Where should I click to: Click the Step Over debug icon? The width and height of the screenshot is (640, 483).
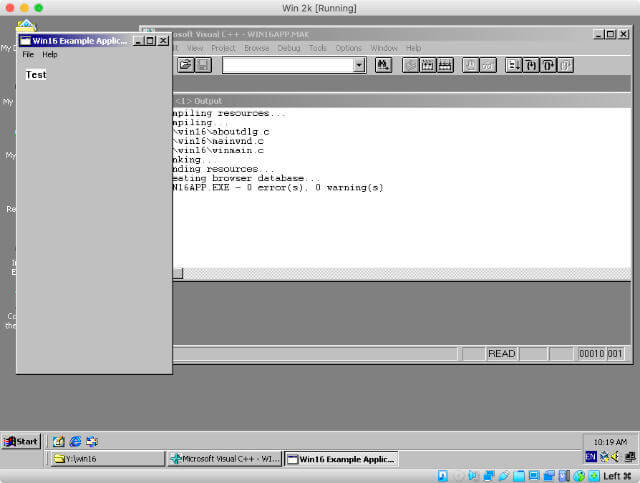pyautogui.click(x=548, y=65)
